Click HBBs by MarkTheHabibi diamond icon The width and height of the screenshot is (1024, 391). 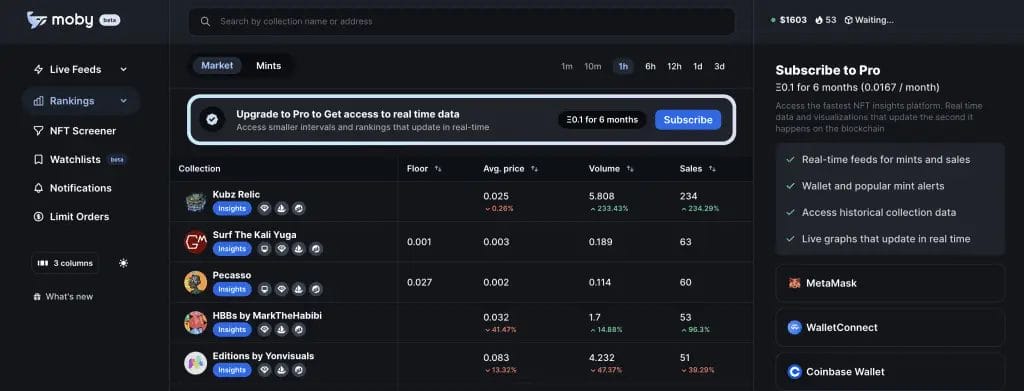click(264, 330)
